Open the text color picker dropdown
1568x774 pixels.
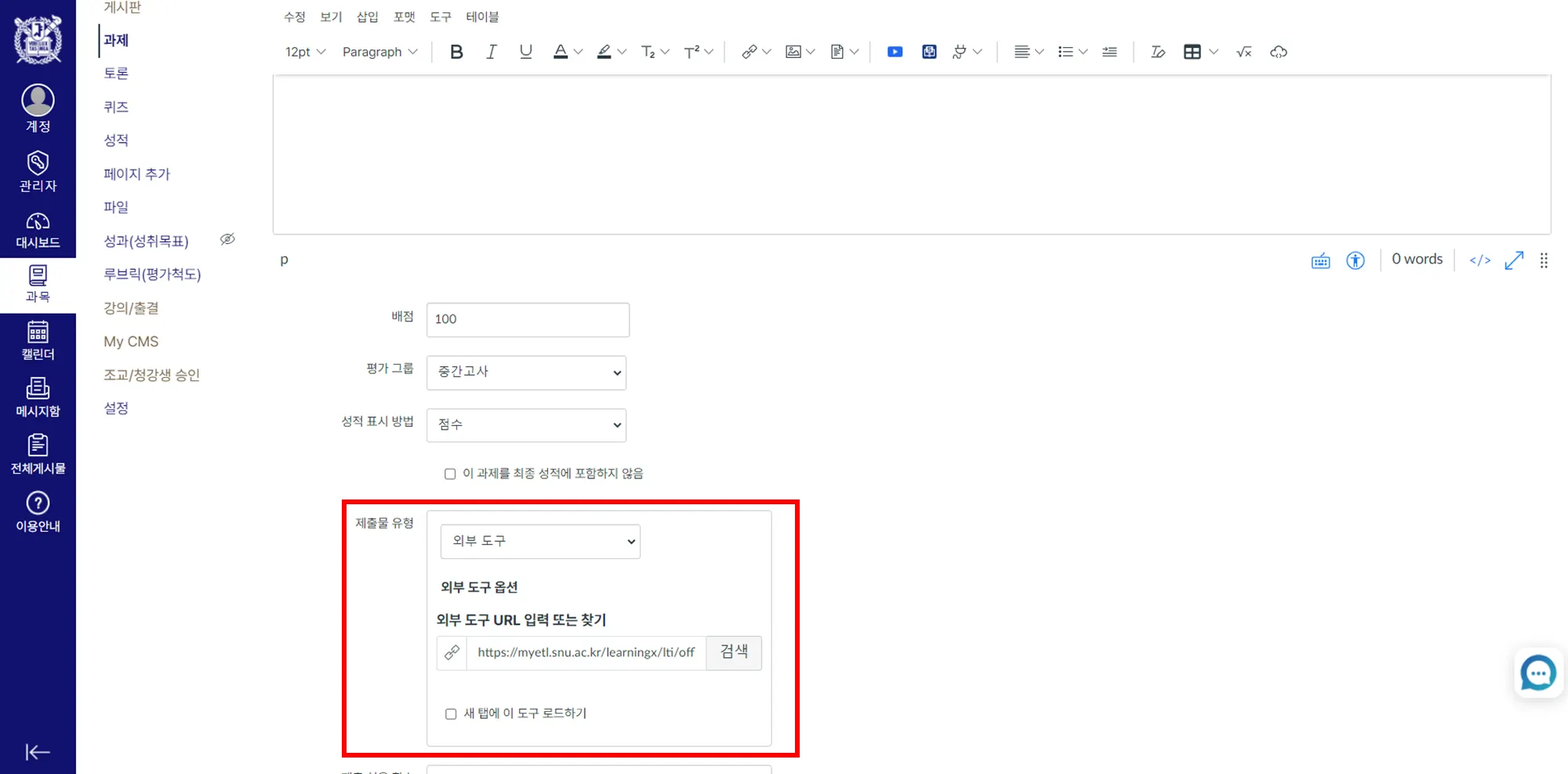(x=579, y=52)
